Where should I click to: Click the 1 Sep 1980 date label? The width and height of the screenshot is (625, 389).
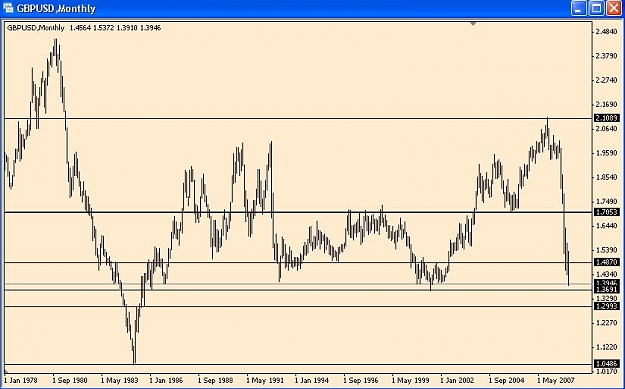70,380
